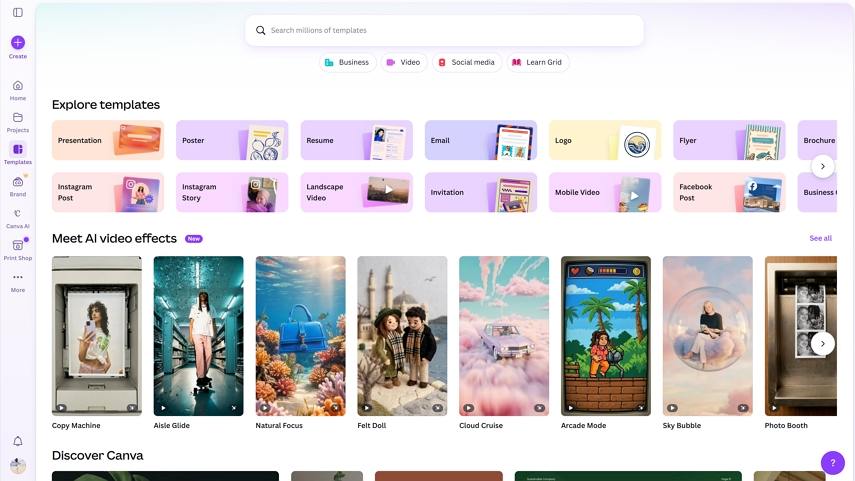
Task: Open the Logo template category
Action: coord(605,140)
